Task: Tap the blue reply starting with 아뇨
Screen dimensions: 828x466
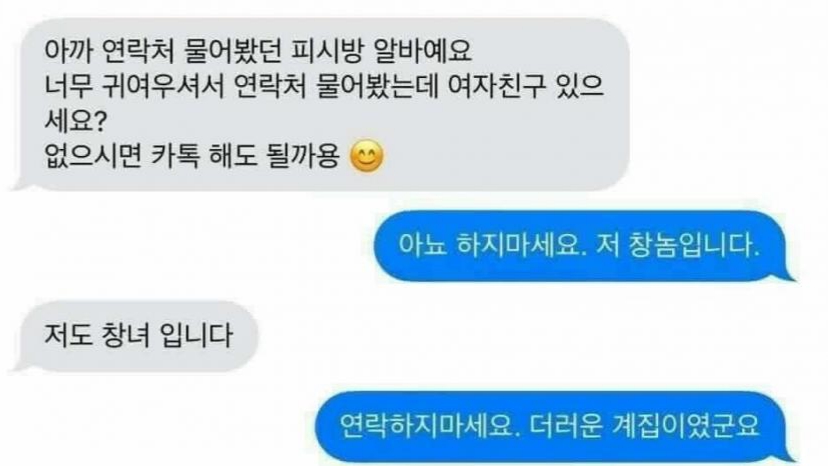Action: pos(585,246)
